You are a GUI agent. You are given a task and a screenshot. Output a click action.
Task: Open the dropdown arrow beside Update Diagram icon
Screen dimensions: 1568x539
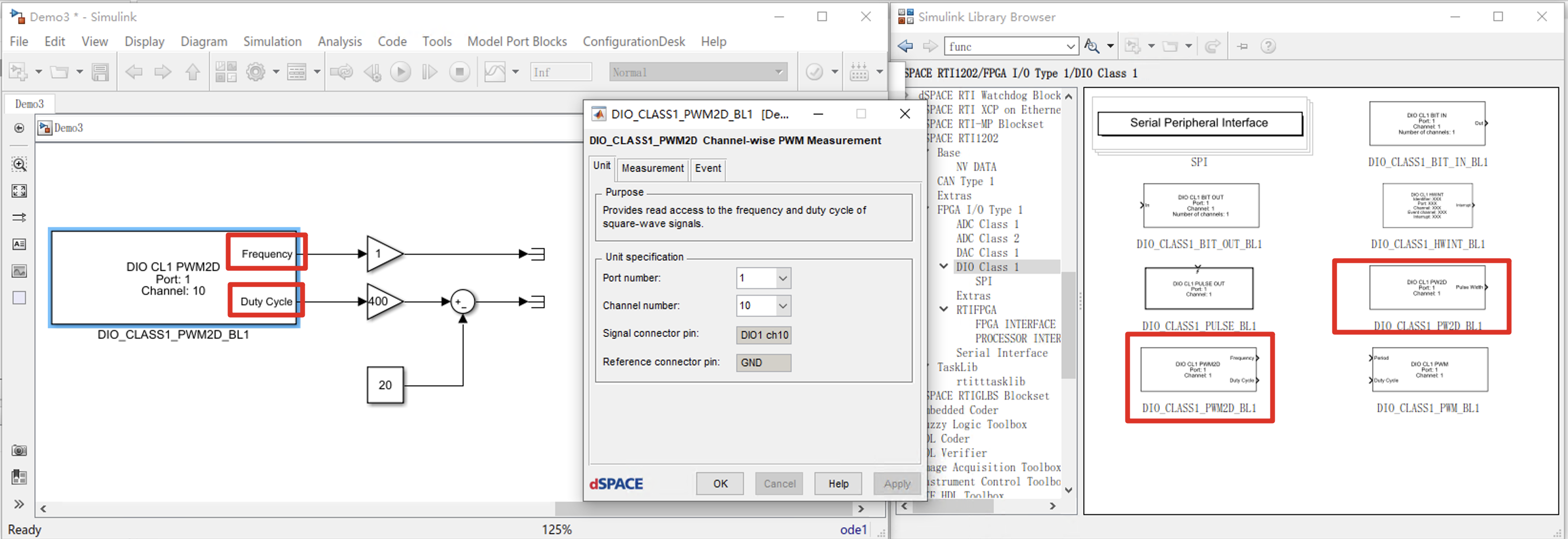(x=835, y=73)
